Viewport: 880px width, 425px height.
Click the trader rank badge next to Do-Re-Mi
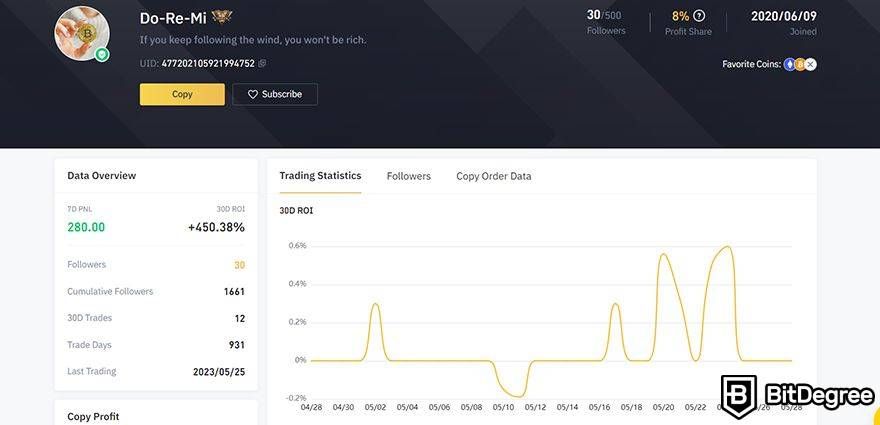[222, 17]
